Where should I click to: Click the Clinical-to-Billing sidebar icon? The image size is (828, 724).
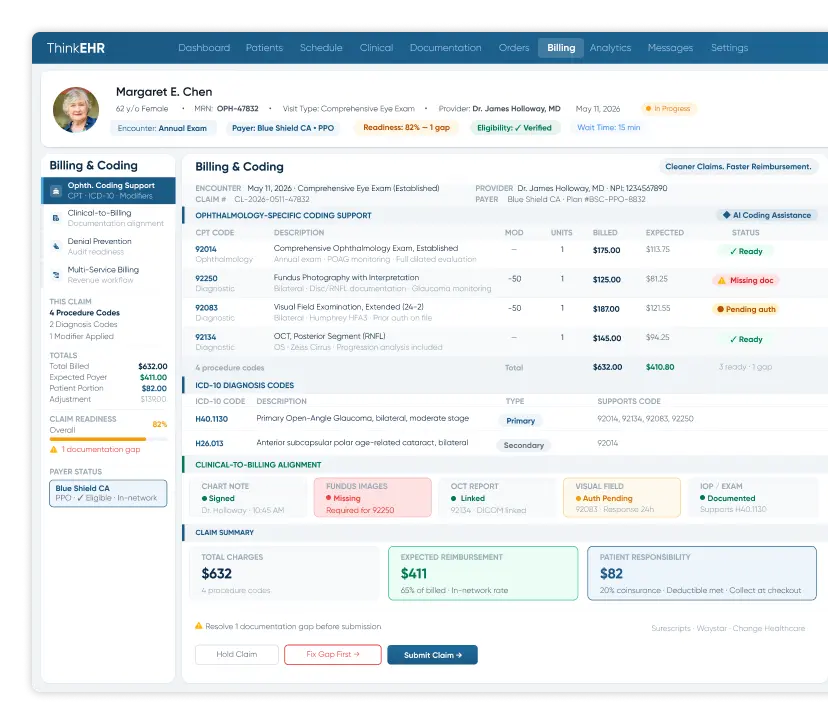56,218
